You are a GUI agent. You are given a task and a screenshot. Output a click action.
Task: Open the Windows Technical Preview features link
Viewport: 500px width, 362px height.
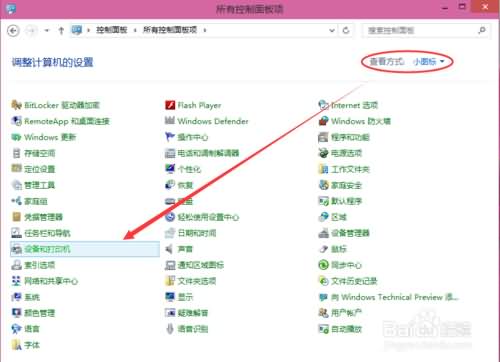click(x=395, y=297)
